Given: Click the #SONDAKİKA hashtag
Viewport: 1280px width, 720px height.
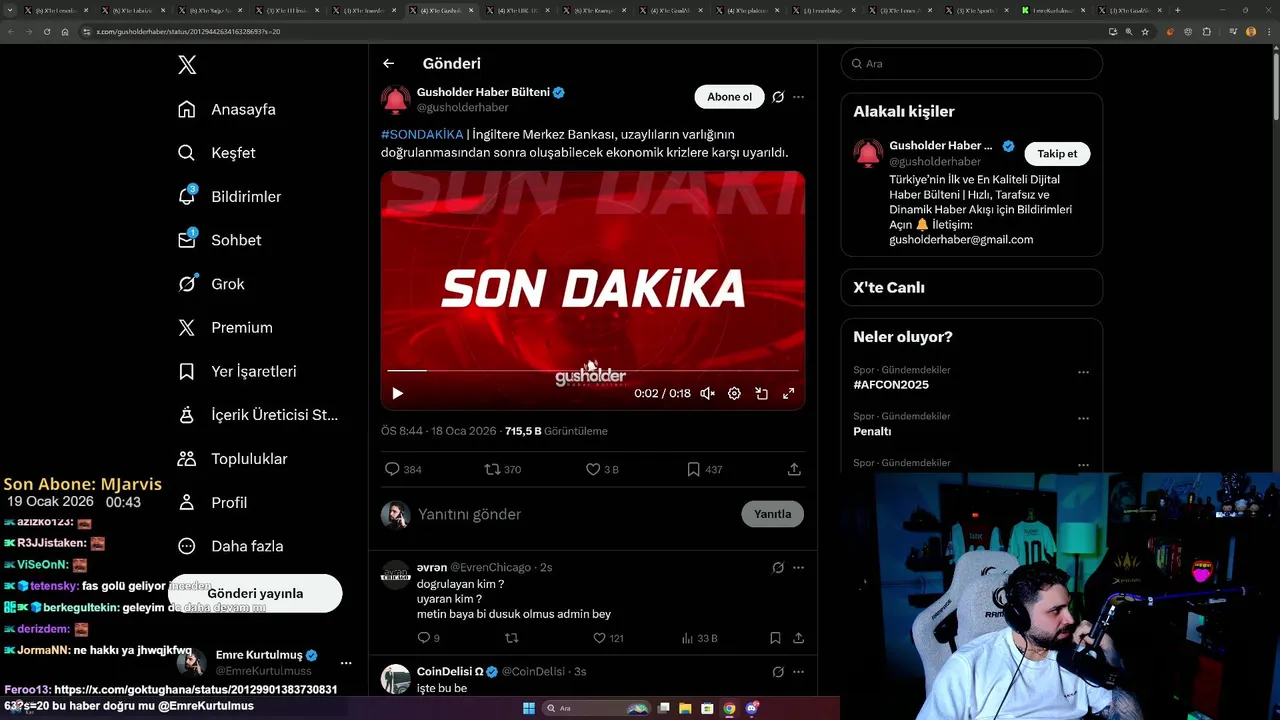Looking at the screenshot, I should (x=422, y=134).
